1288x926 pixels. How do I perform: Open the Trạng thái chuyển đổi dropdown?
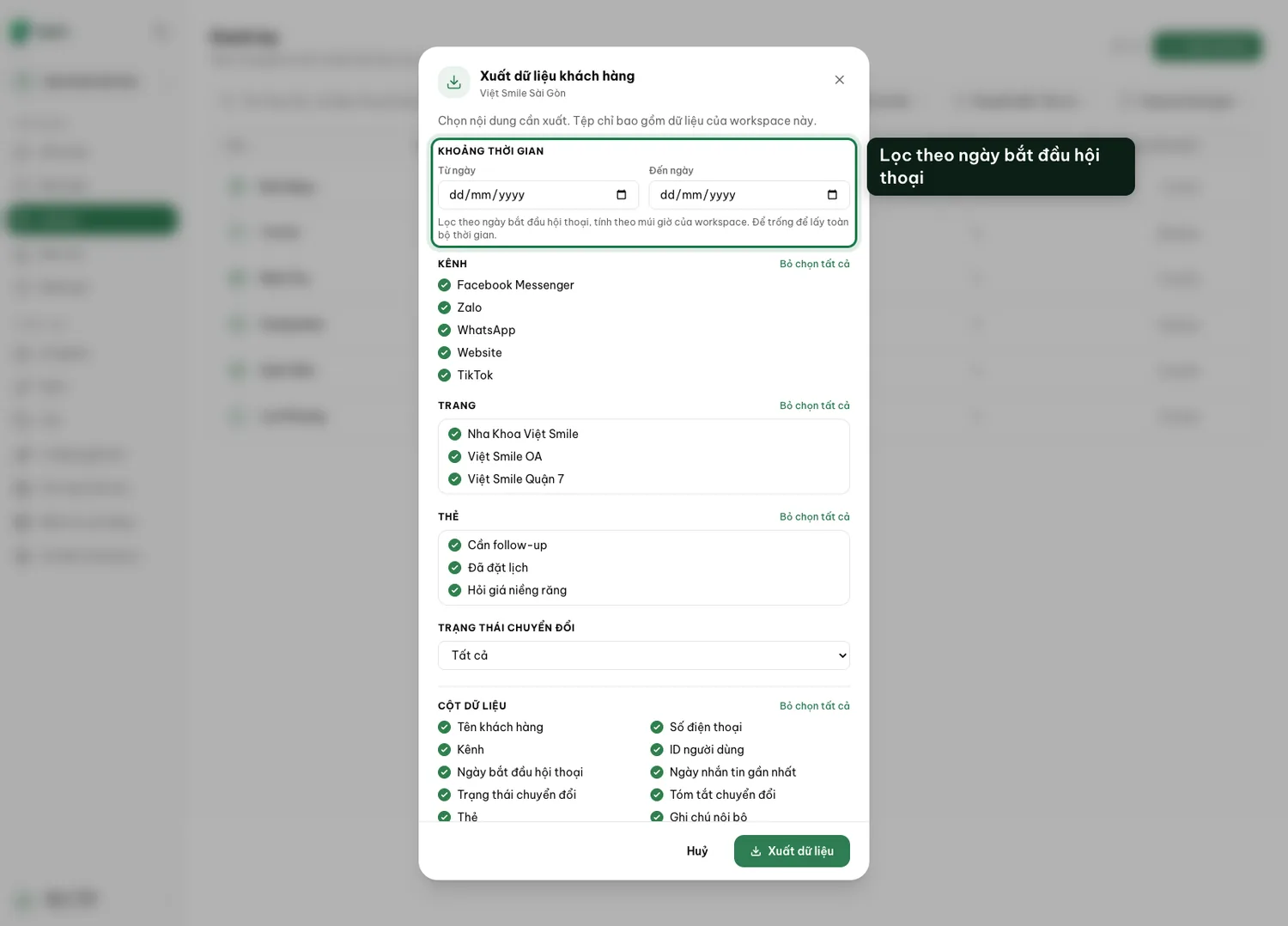pos(644,655)
